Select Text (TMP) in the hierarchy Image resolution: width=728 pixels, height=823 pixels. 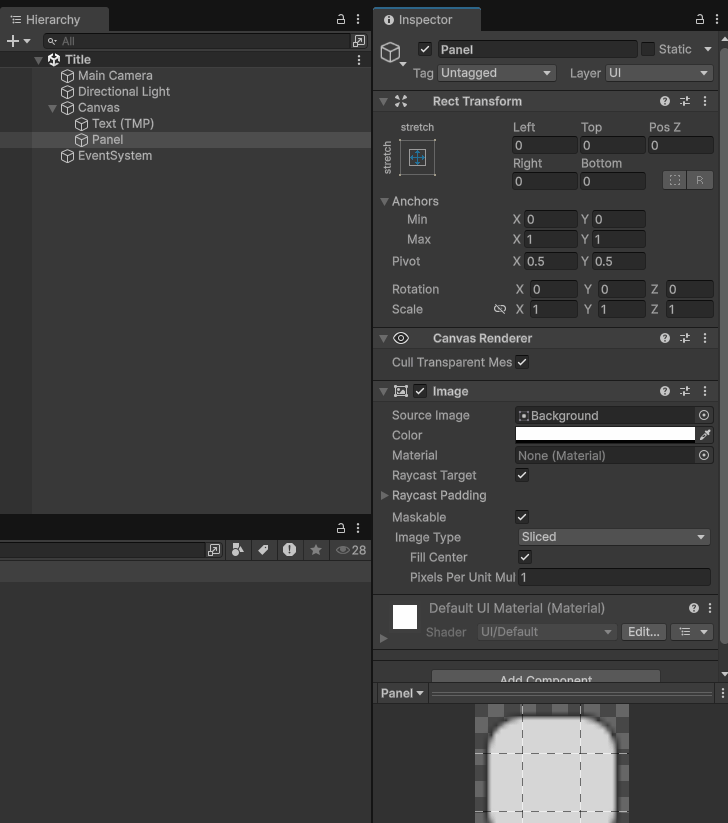pos(122,124)
